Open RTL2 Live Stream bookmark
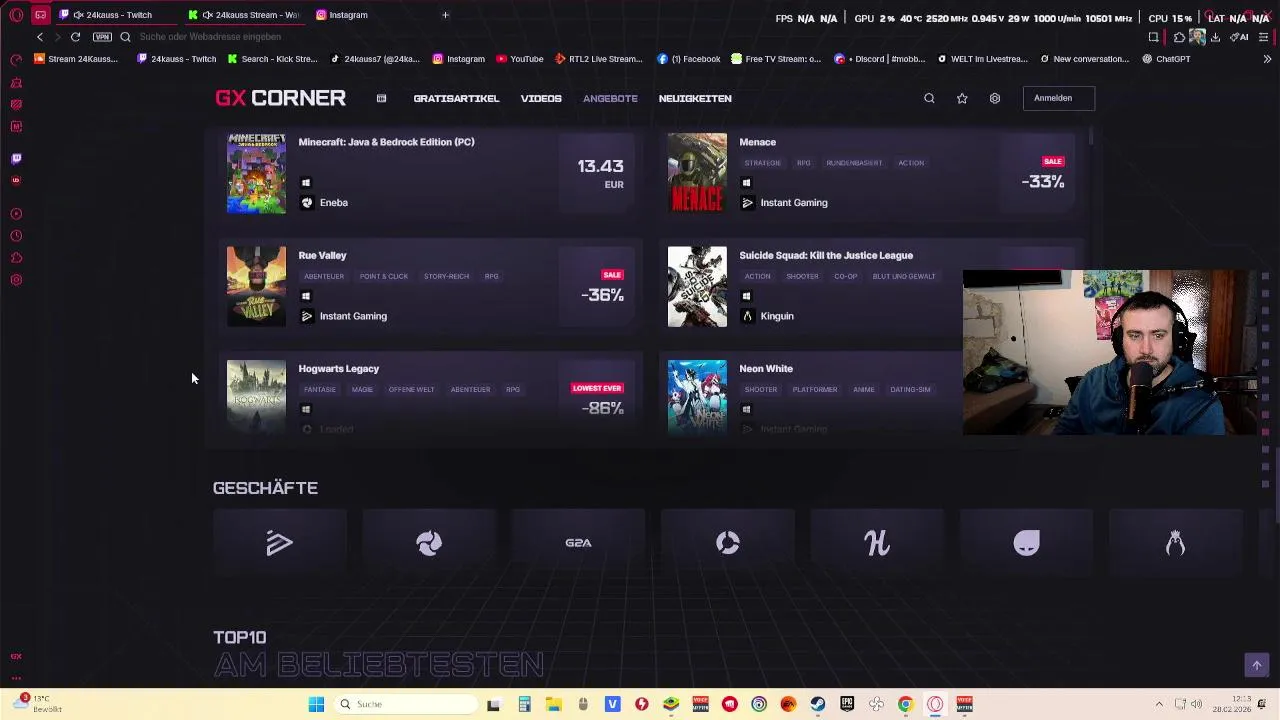Viewport: 1280px width, 720px height. tap(598, 59)
